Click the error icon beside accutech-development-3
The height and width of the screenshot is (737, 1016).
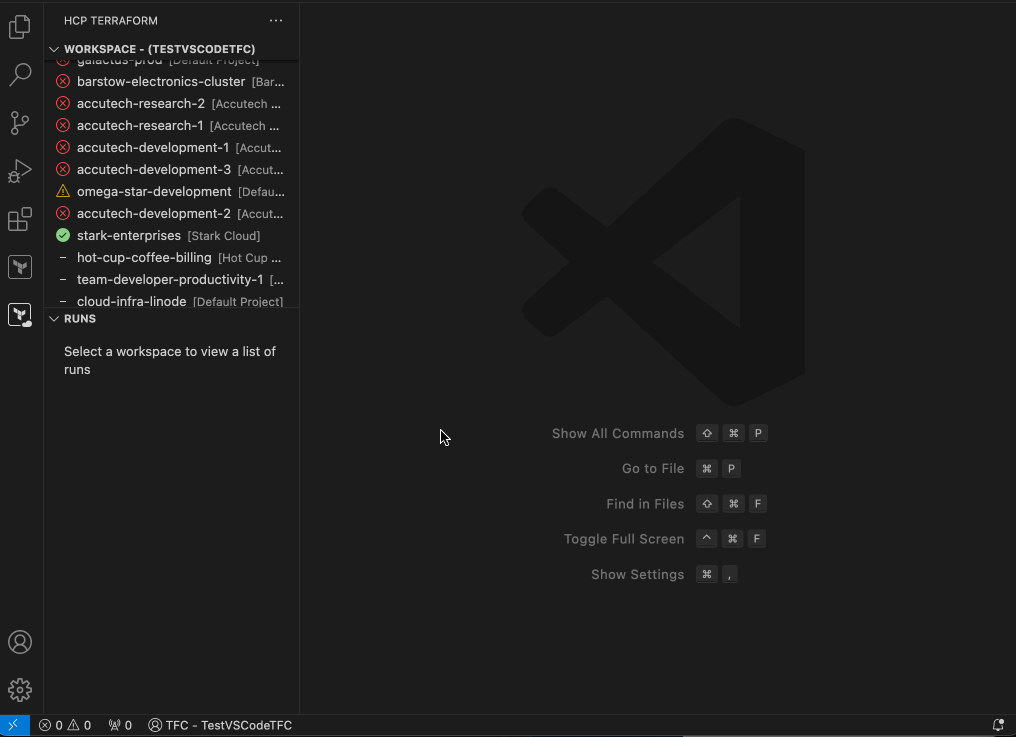(63, 169)
